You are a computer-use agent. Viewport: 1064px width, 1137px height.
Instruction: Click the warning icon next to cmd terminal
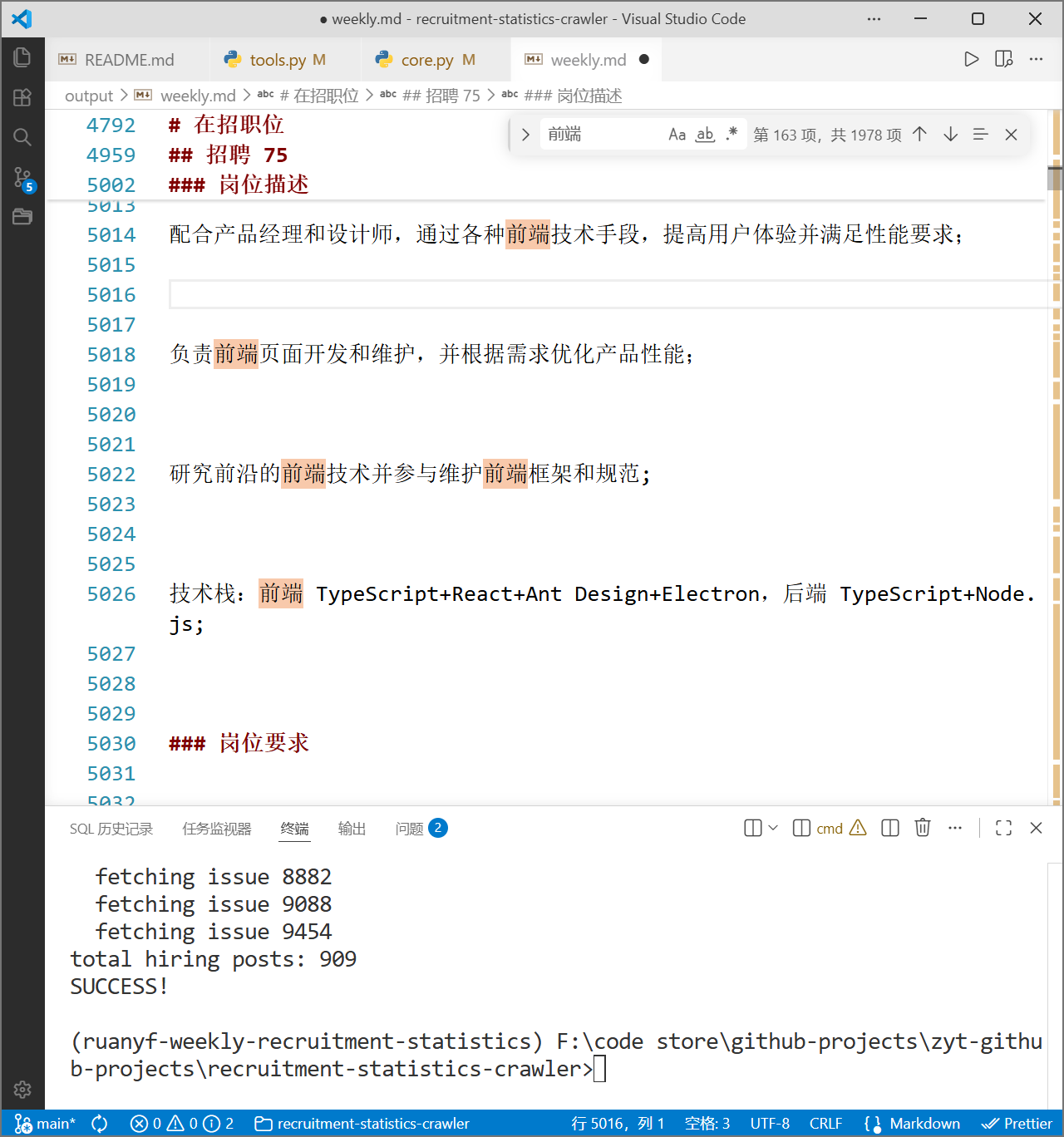pyautogui.click(x=858, y=828)
